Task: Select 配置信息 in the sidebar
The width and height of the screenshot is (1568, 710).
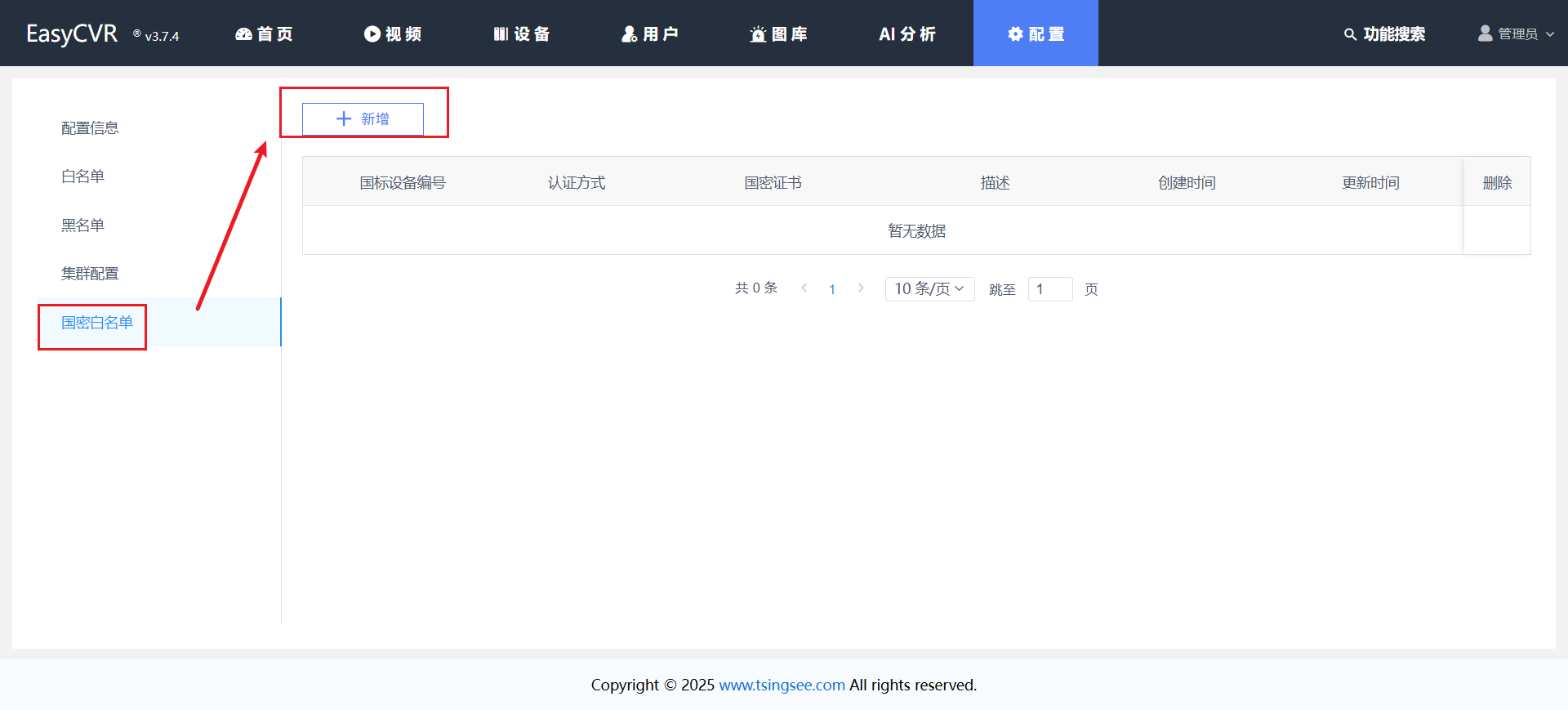Action: (90, 128)
